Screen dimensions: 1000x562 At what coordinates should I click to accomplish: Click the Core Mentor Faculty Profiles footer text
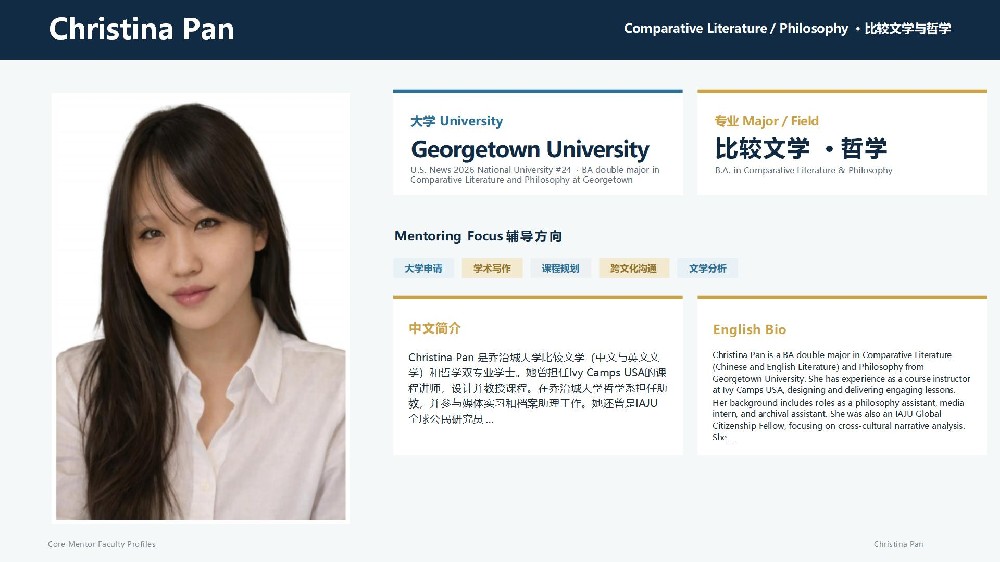[x=101, y=544]
